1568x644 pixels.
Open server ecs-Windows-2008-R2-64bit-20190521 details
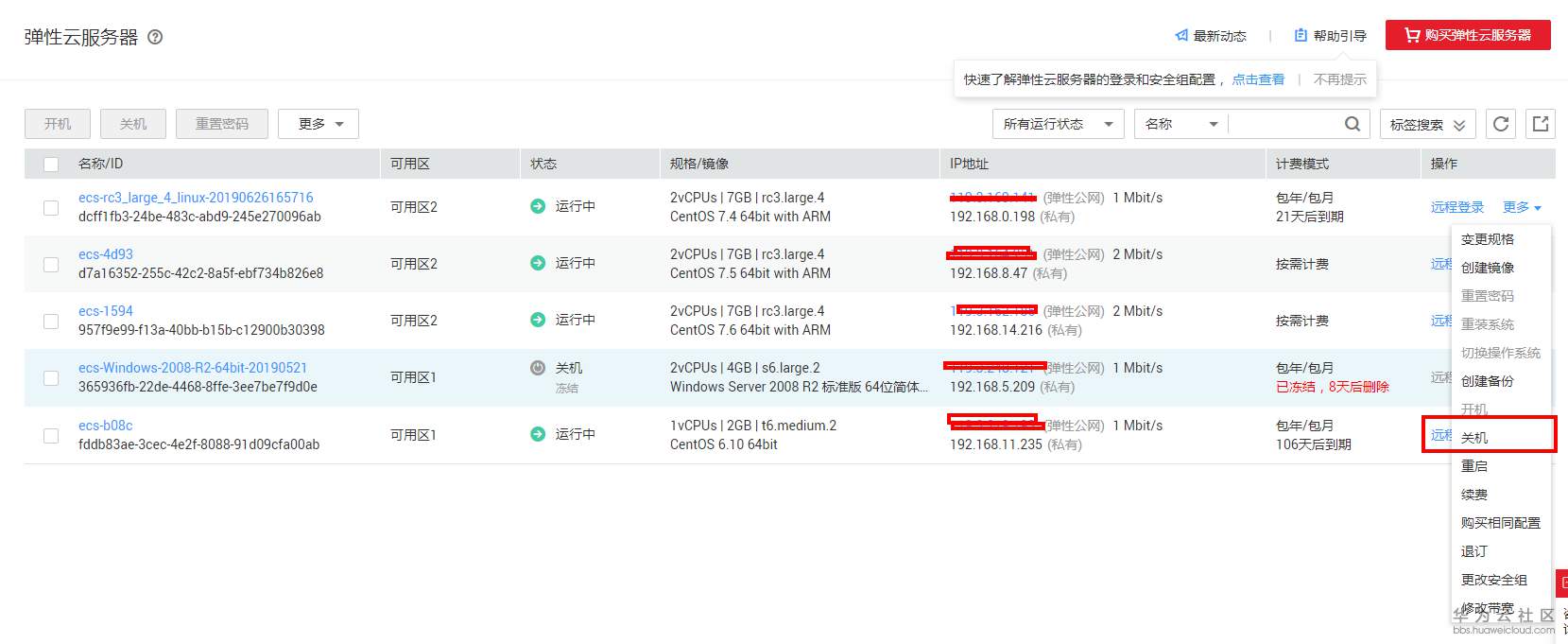[193, 368]
